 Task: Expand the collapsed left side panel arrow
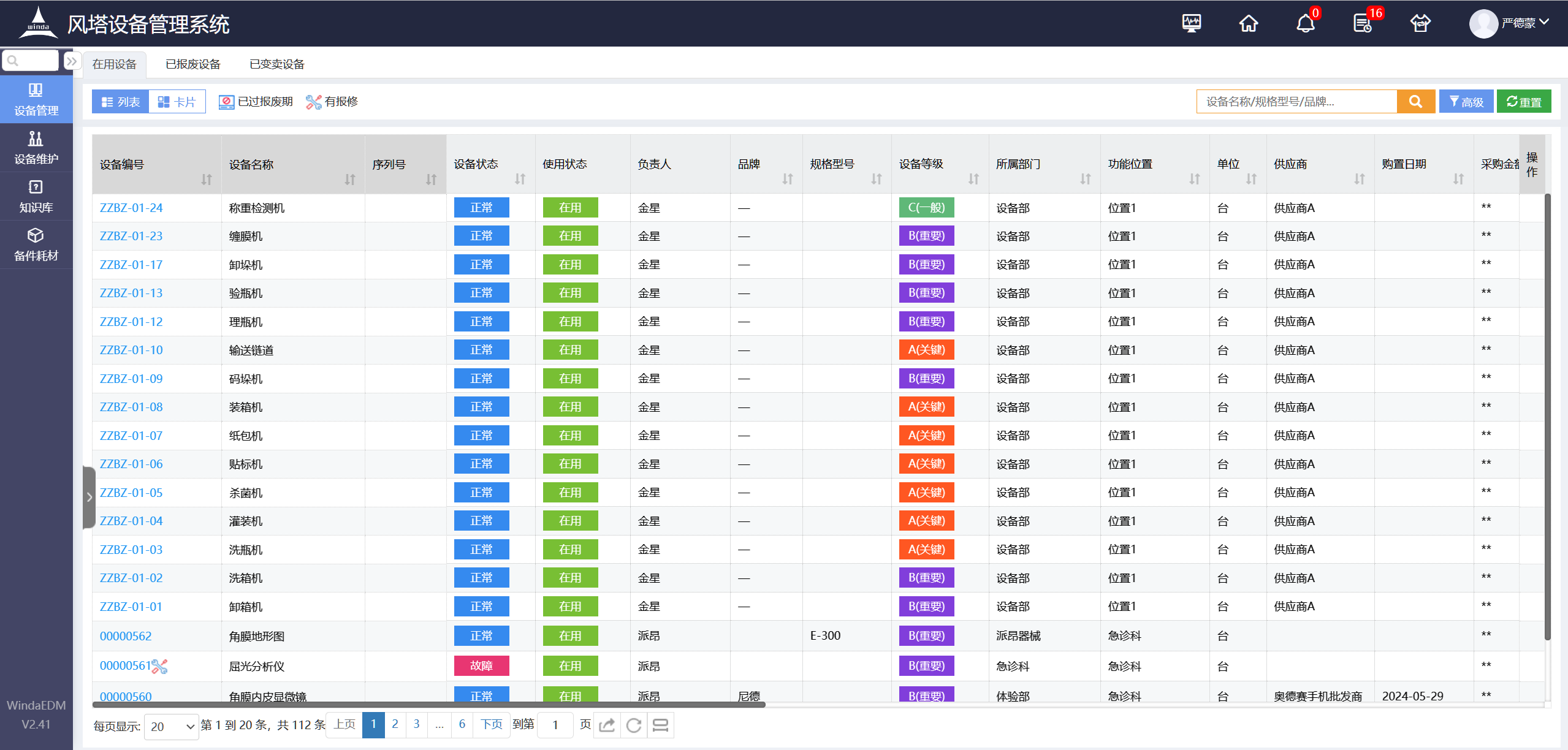tap(89, 497)
